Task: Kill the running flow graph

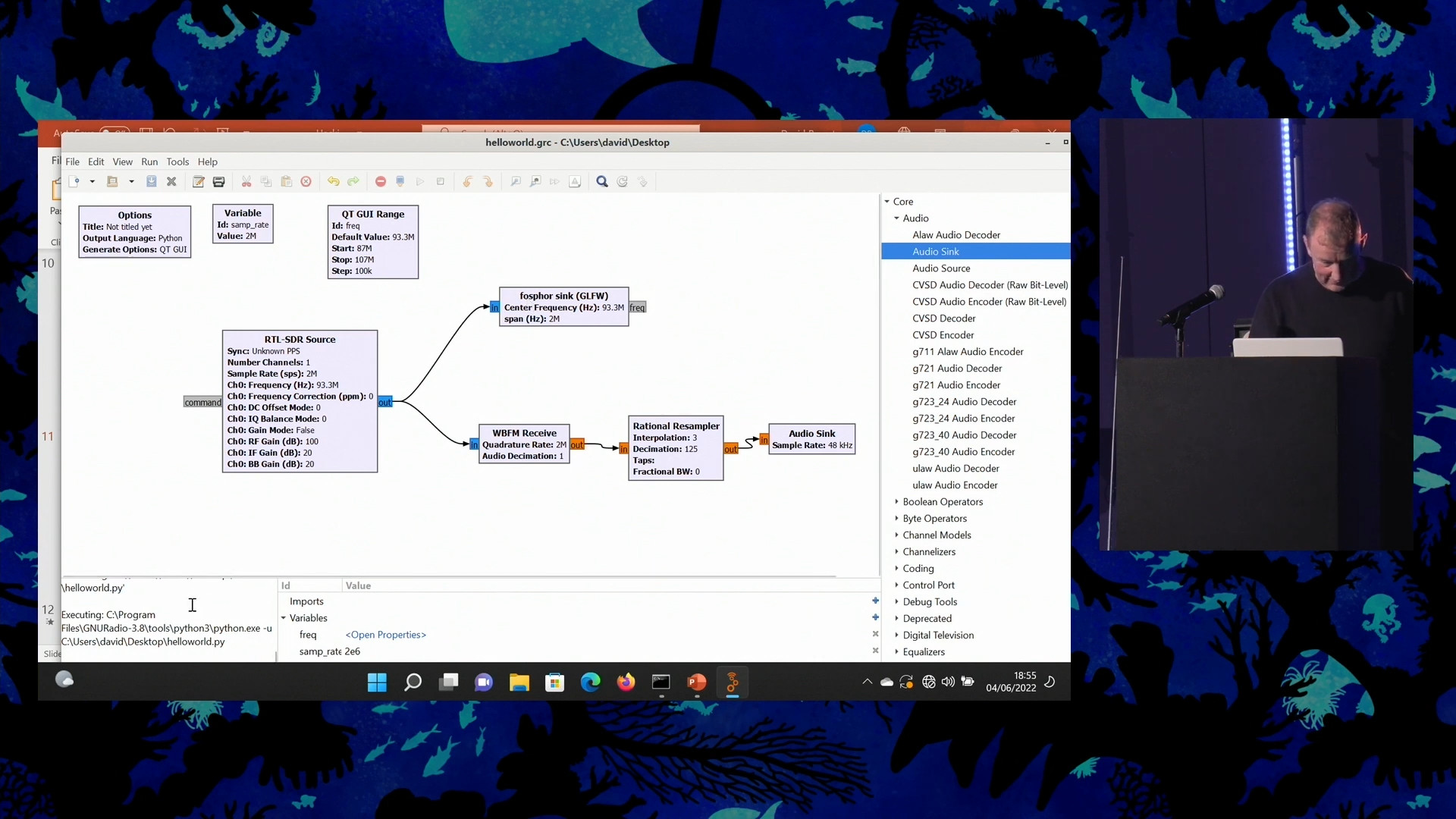Action: click(441, 182)
